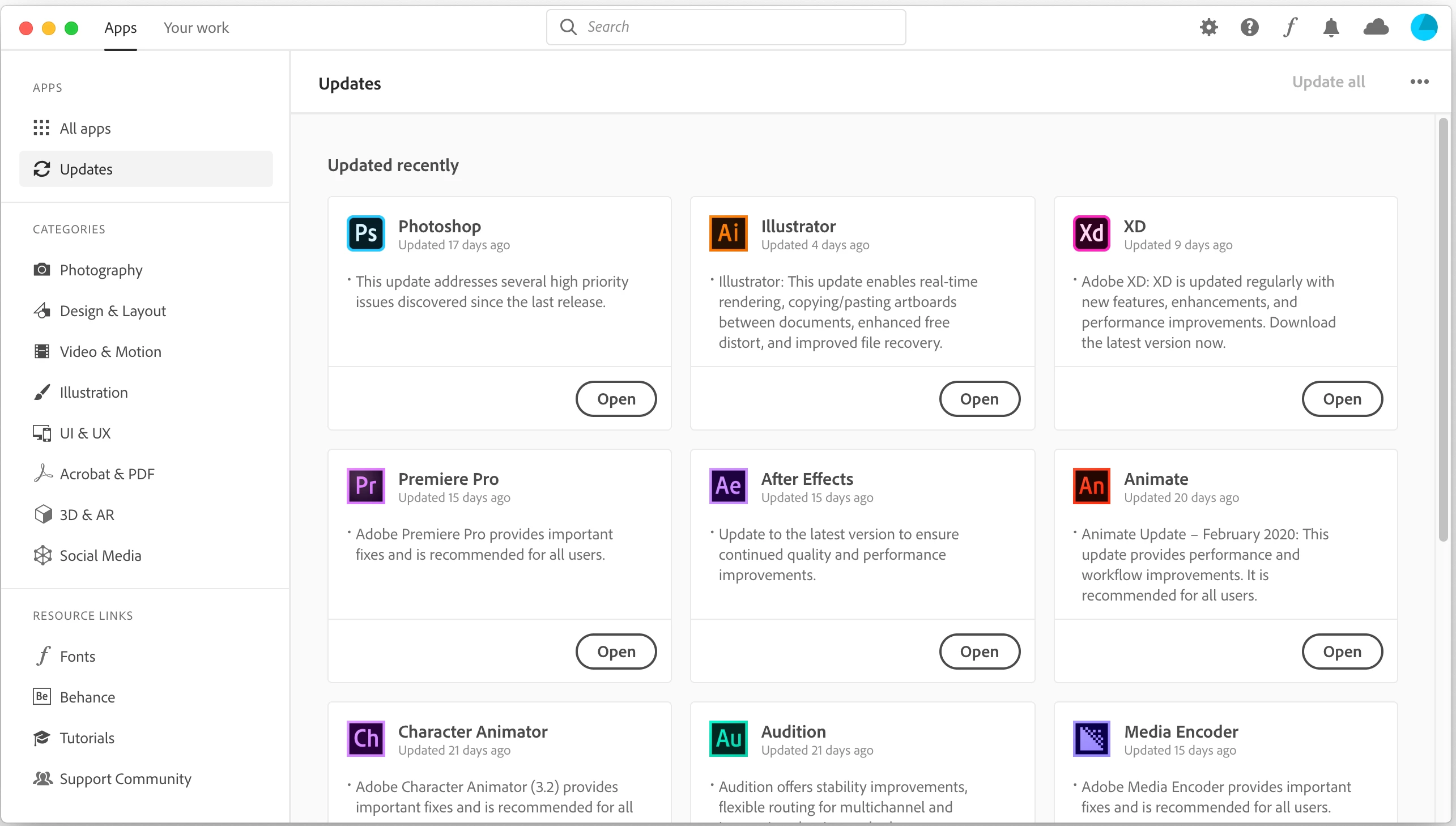Open the user profile avatar

[1424, 27]
